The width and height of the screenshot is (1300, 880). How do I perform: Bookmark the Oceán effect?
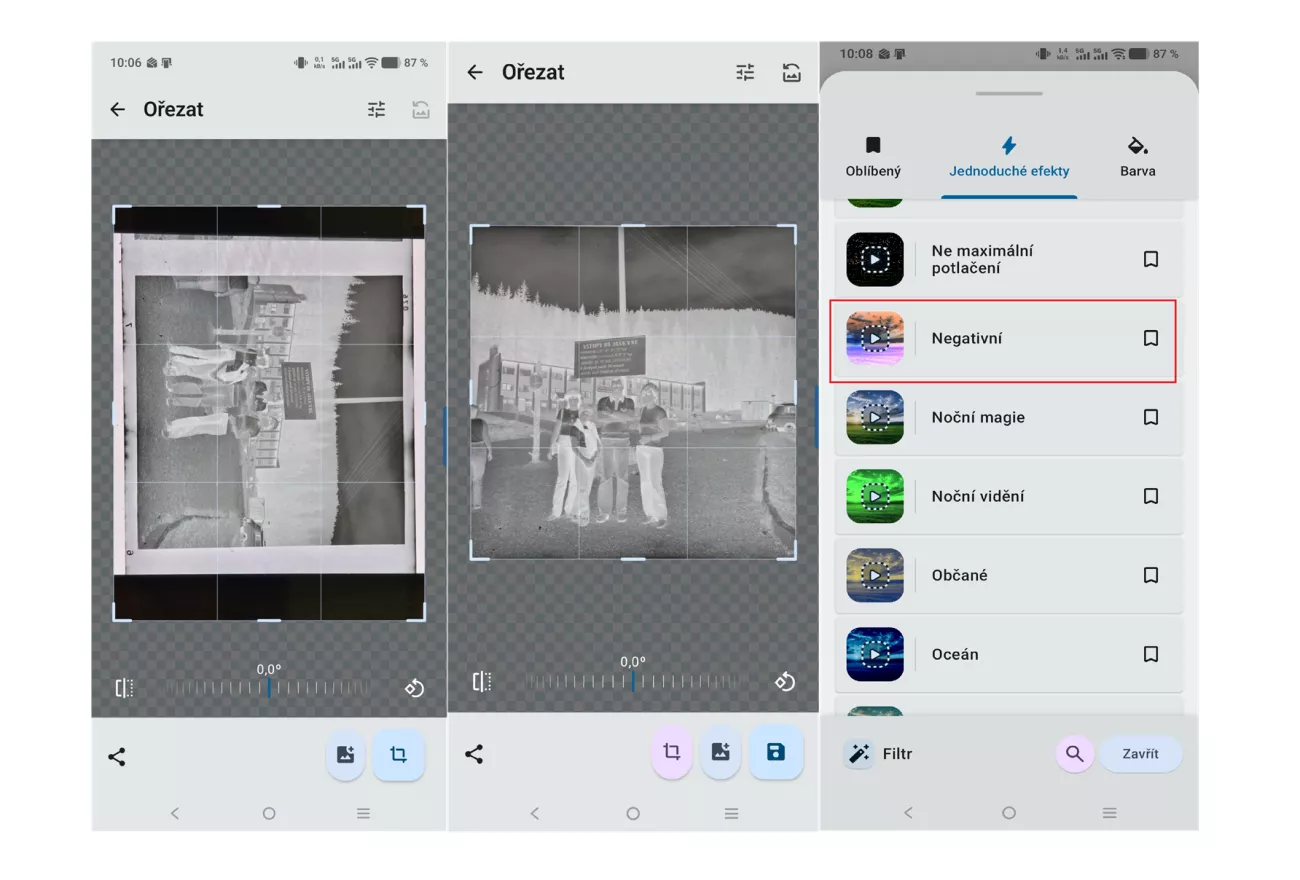coord(1151,654)
